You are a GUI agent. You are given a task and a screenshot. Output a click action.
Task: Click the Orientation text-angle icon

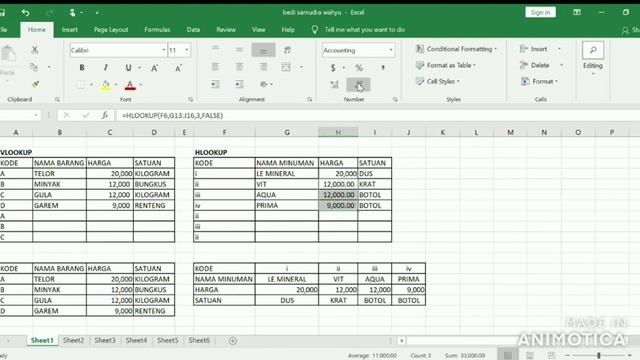click(x=264, y=84)
